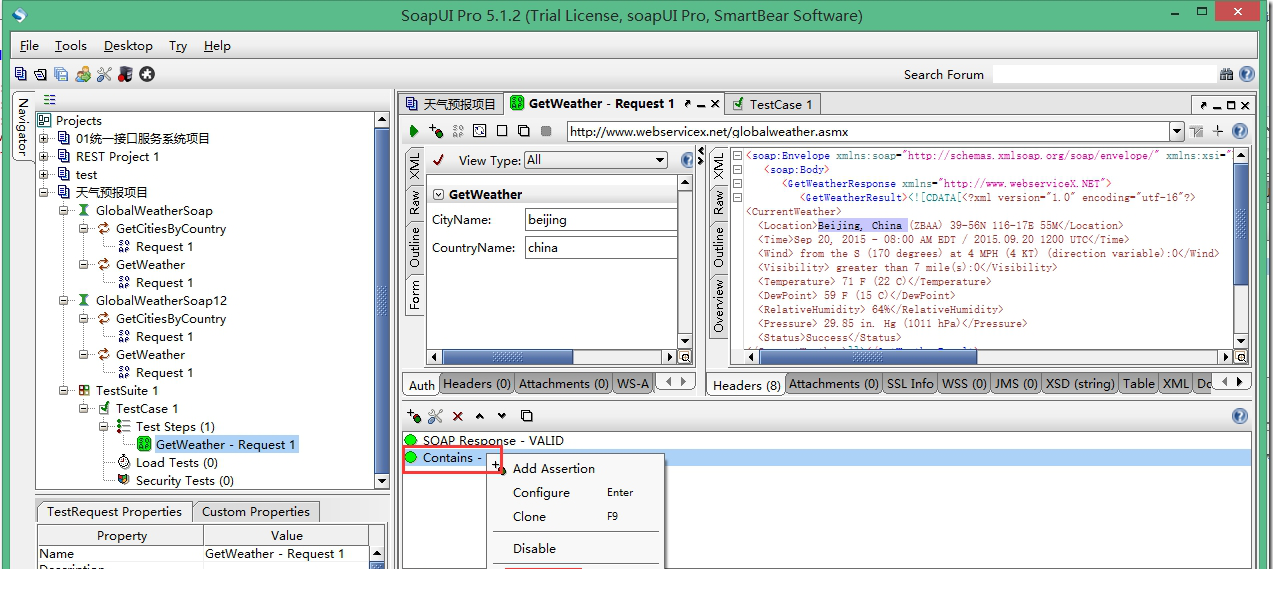Screen dimensions: 1273x591
Task: Click the help icon in assertions panel
Action: [x=1240, y=416]
